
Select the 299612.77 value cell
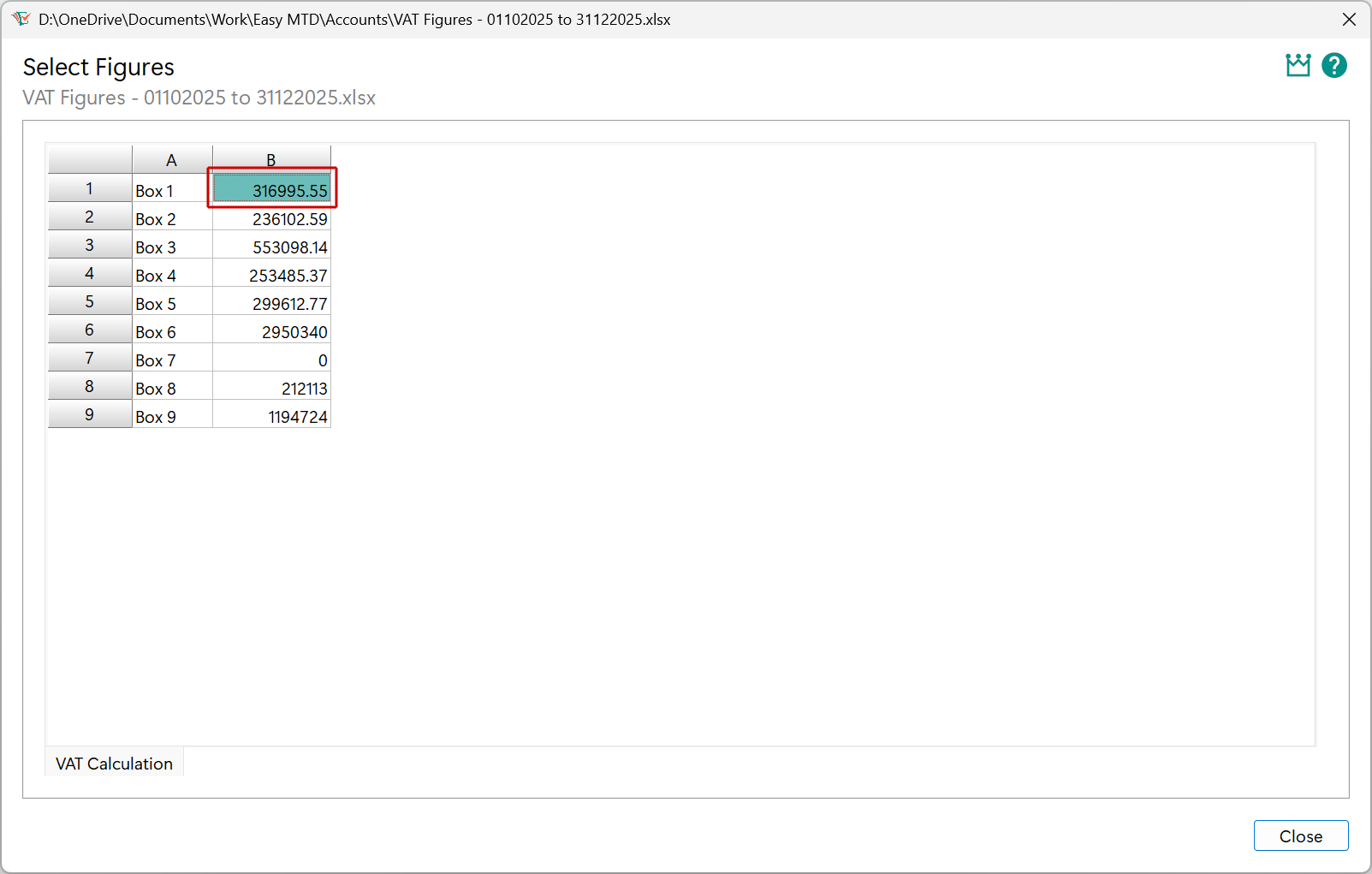point(272,304)
